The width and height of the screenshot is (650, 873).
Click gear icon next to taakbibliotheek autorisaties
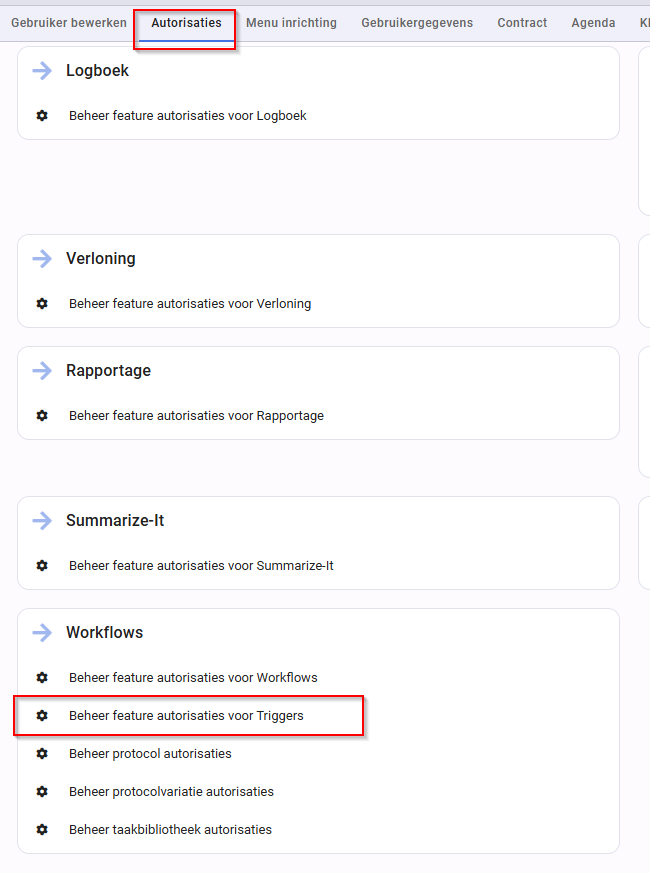tap(42, 829)
